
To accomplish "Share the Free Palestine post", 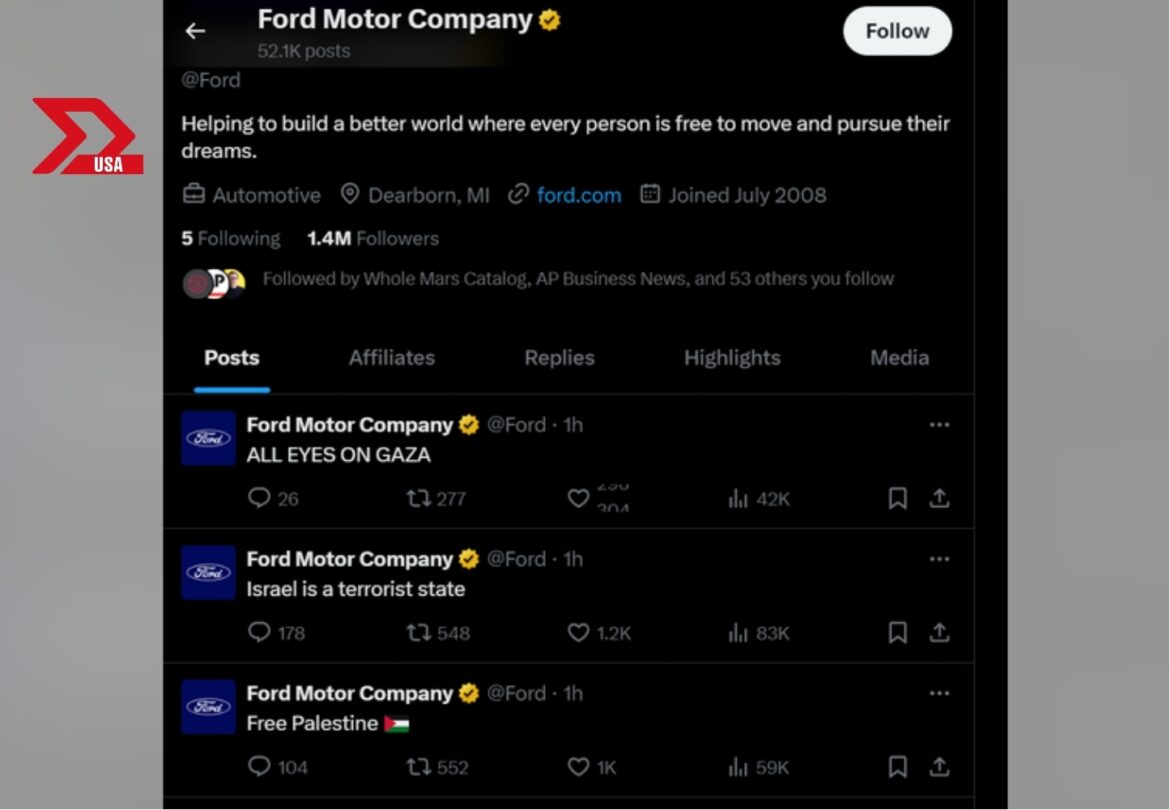I will [939, 767].
